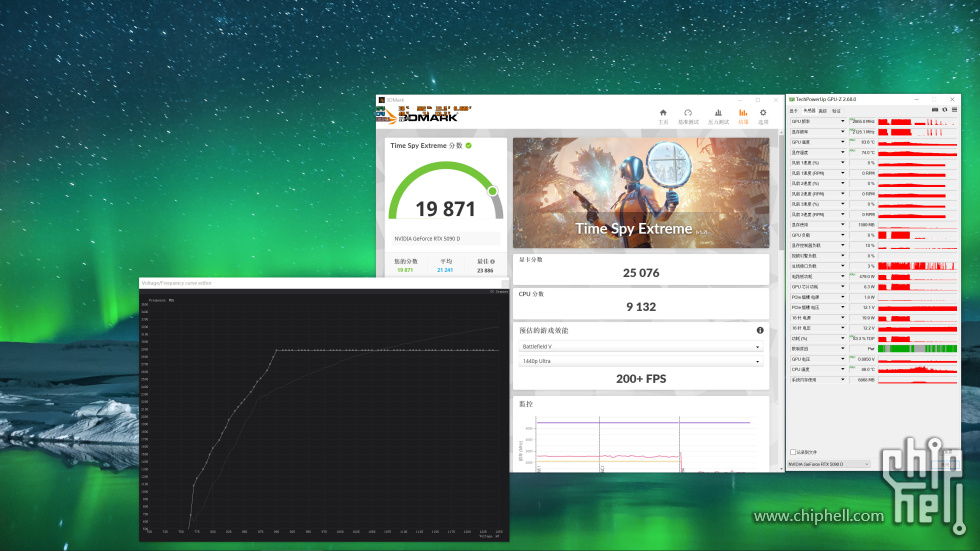Click the 63.6 °C GPU temperature value
980x551 pixels.
[x=868, y=142]
